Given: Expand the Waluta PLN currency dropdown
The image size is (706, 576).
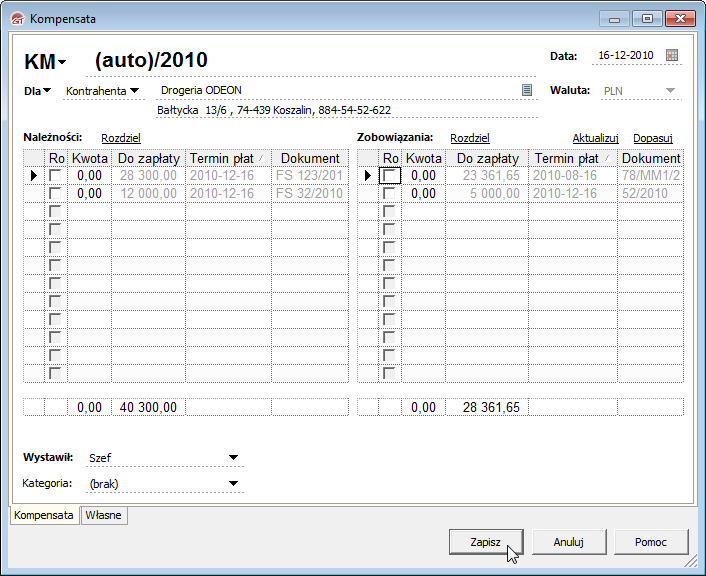Looking at the screenshot, I should (670, 91).
